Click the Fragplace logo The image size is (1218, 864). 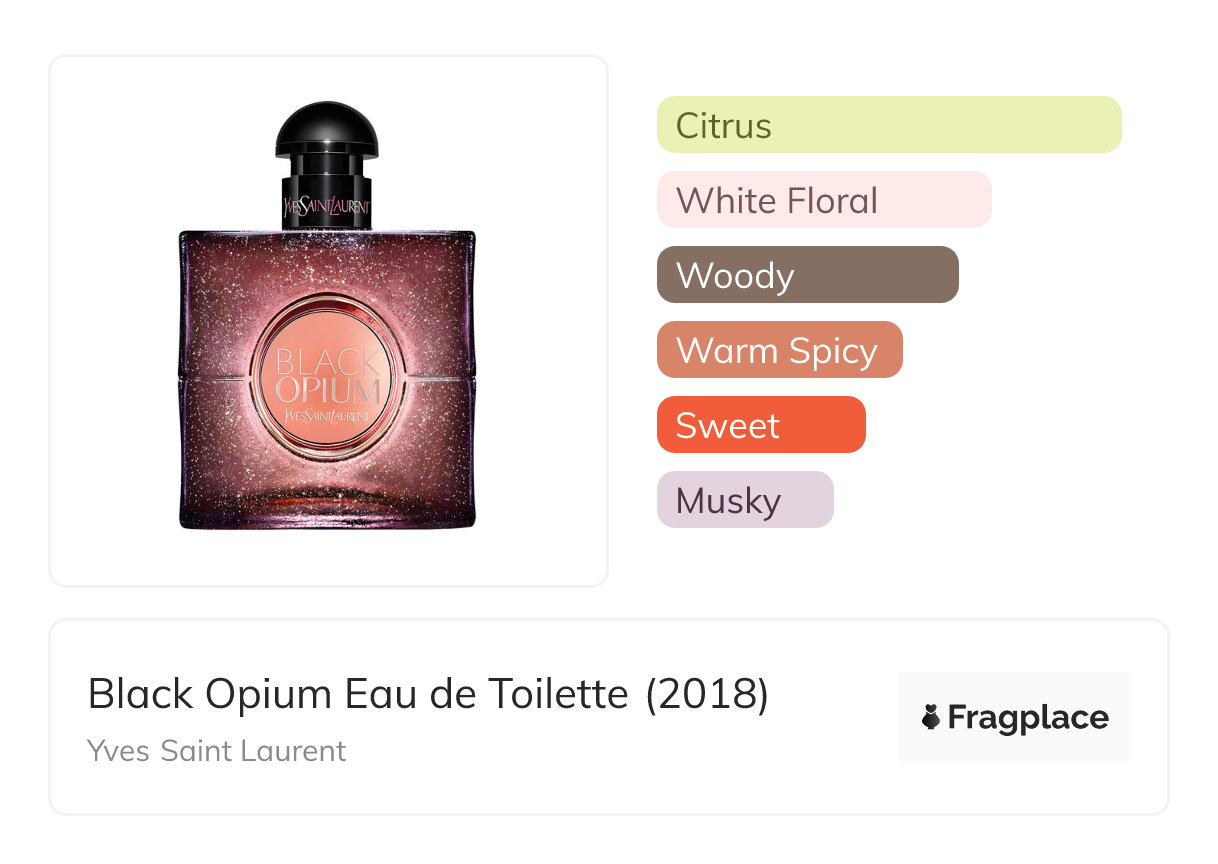1014,717
